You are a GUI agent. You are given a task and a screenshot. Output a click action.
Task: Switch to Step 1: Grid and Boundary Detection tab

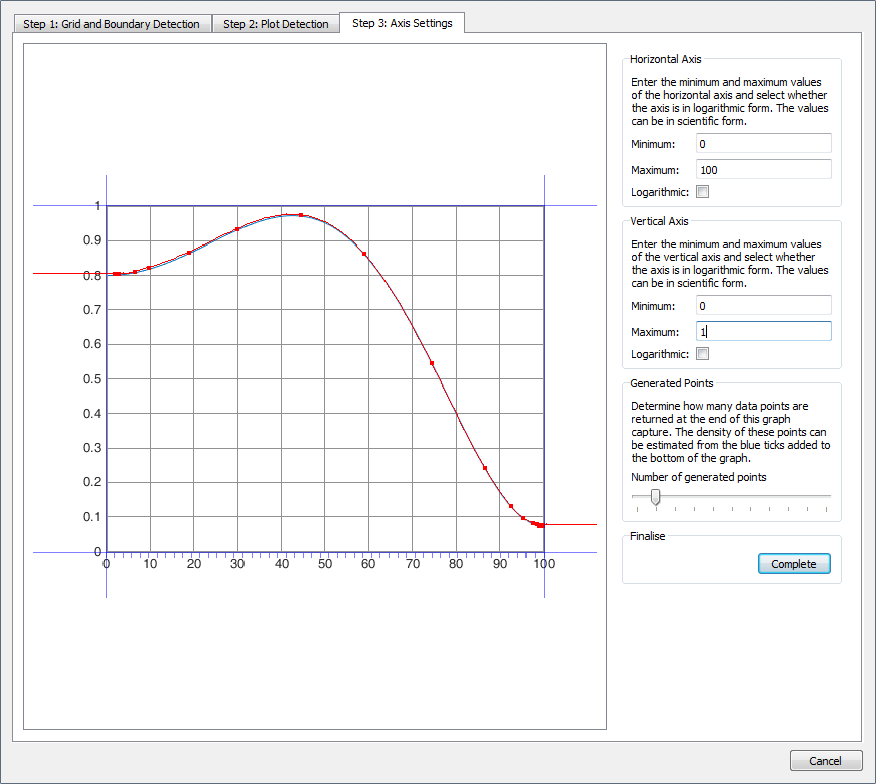[x=111, y=24]
